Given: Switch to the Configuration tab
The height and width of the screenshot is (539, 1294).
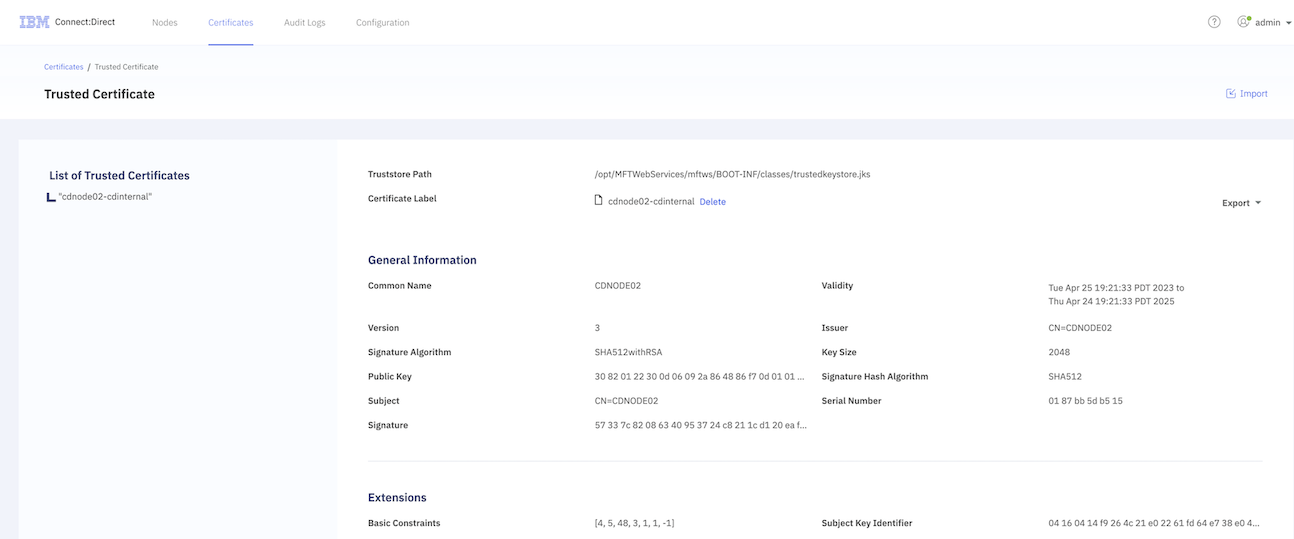Looking at the screenshot, I should (x=382, y=22).
